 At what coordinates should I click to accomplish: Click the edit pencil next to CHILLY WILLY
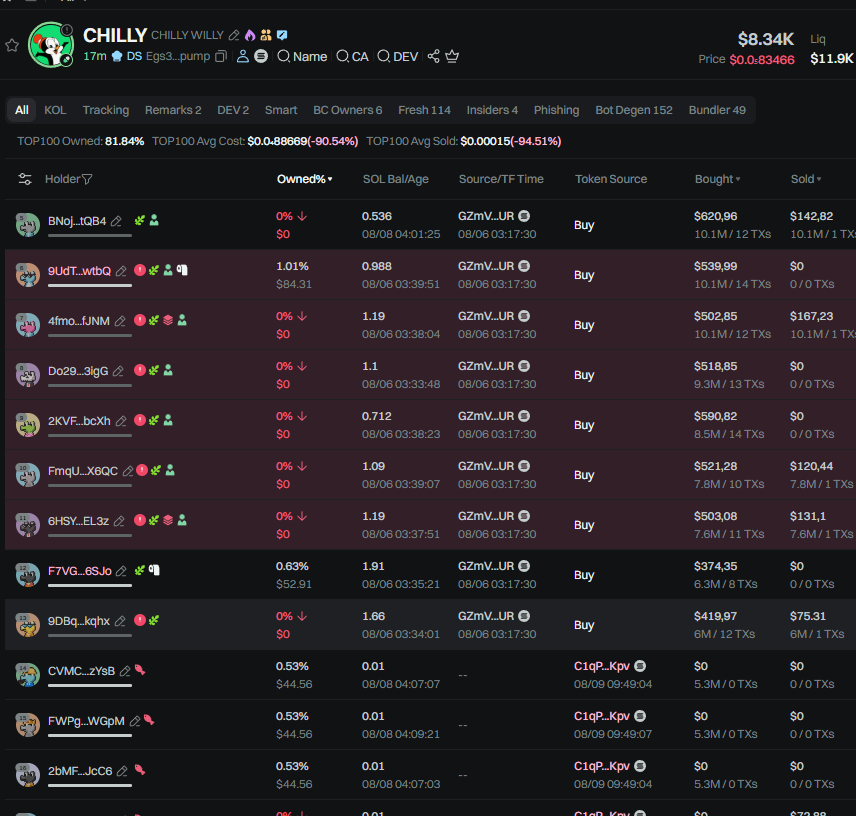(x=234, y=36)
